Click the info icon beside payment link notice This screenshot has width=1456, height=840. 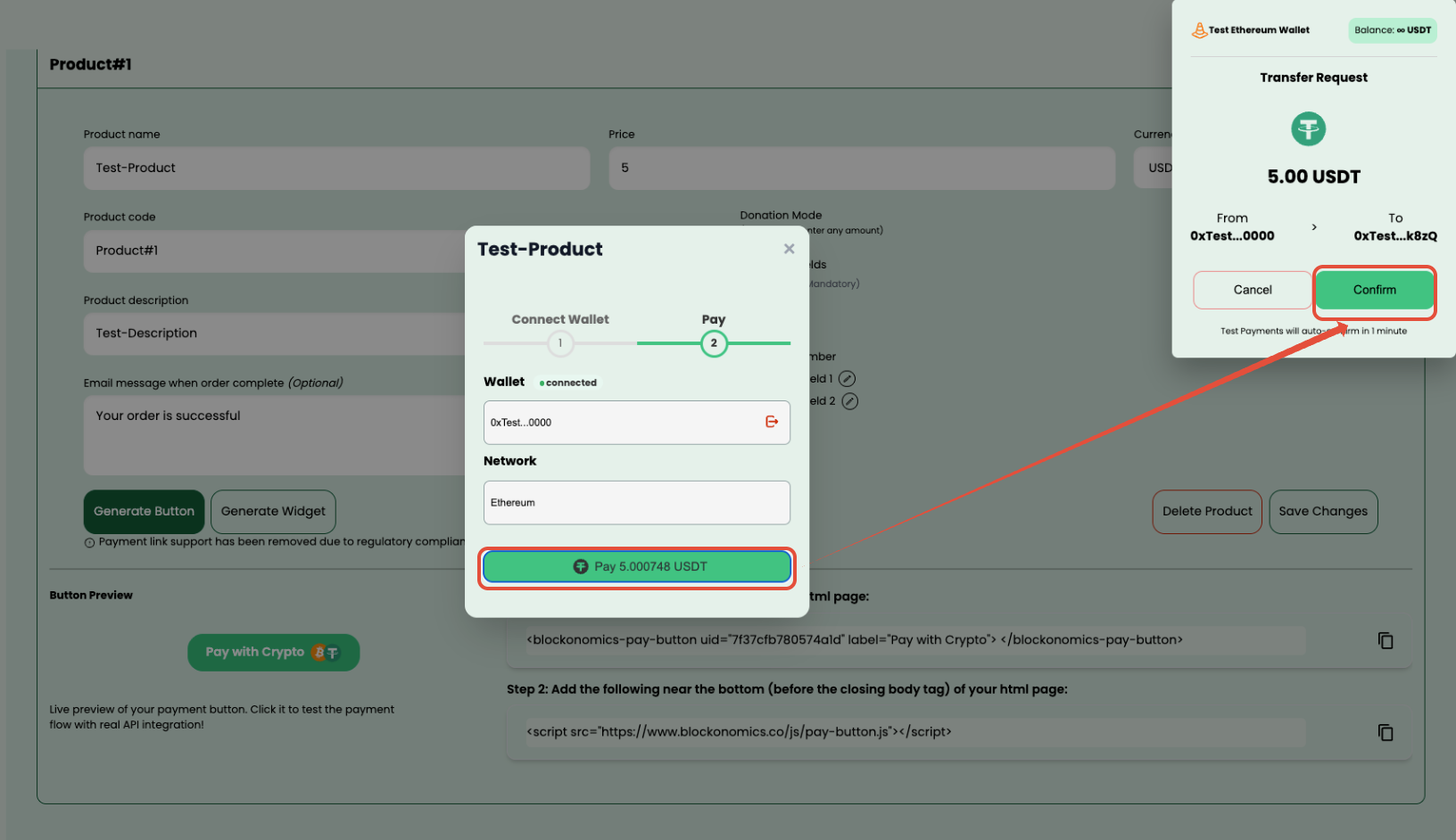89,542
